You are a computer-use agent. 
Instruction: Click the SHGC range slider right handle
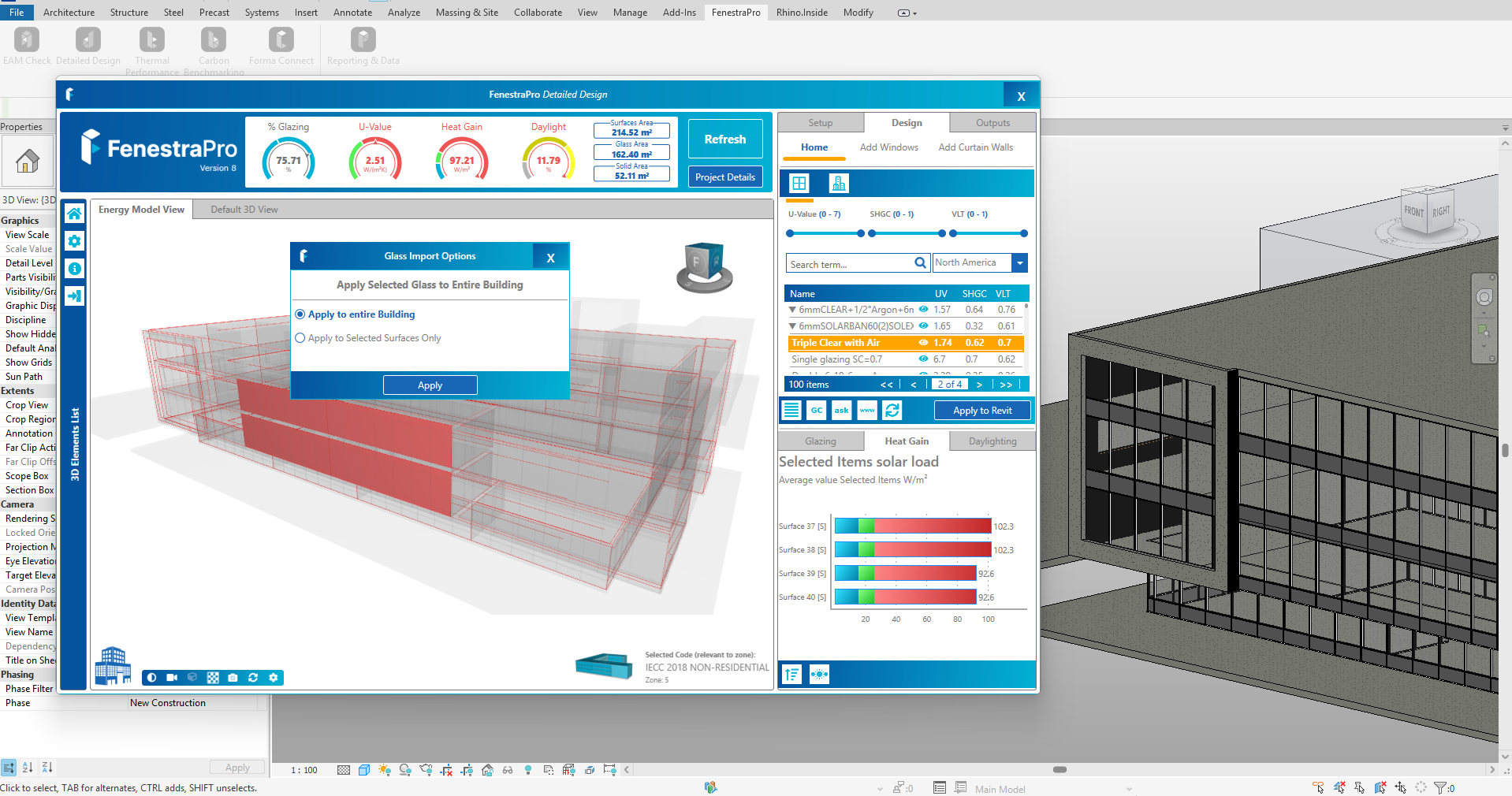[x=942, y=233]
